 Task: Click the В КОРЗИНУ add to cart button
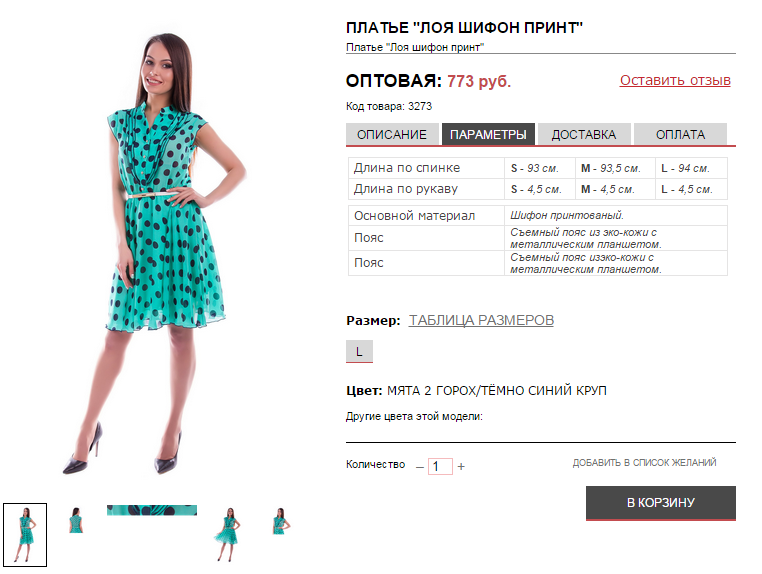tap(661, 503)
